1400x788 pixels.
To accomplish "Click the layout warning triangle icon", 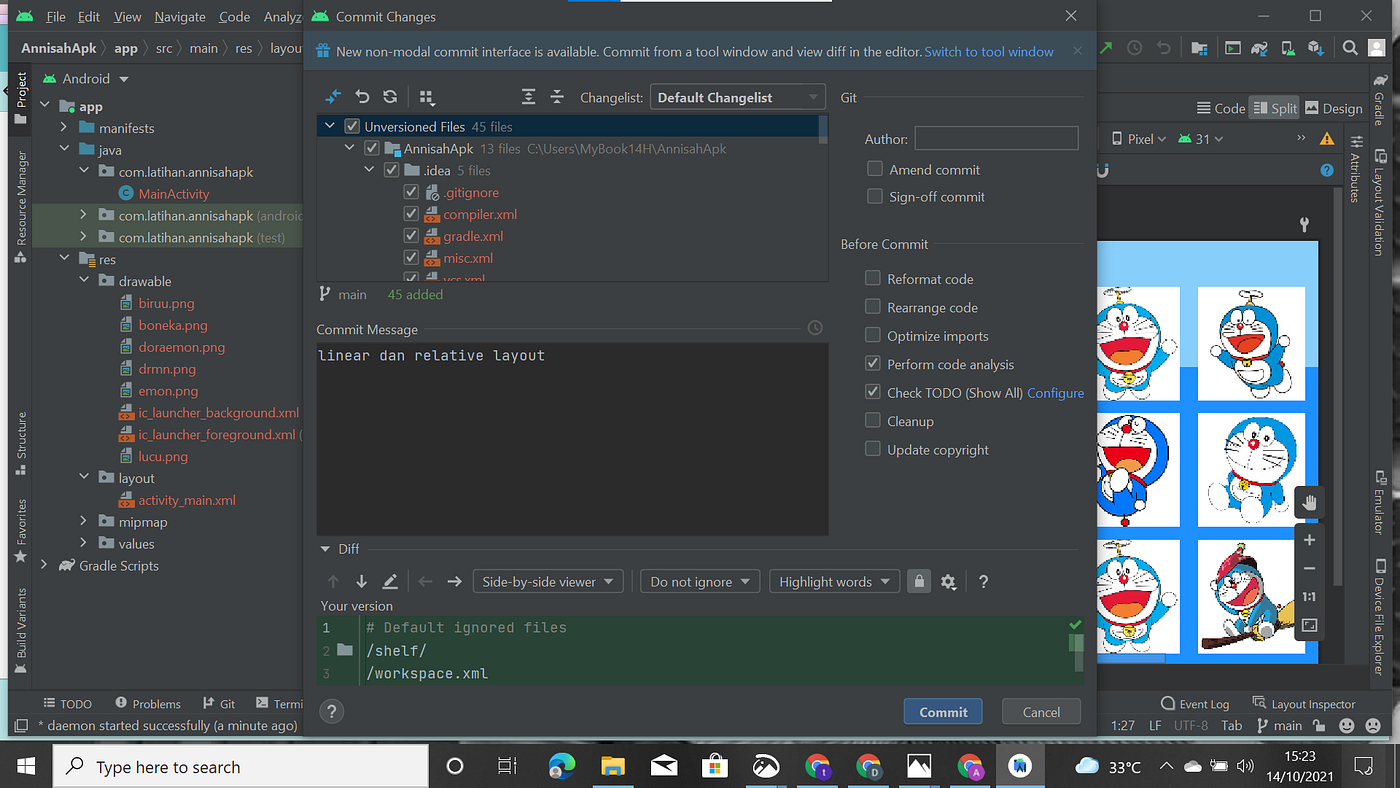I will point(1327,139).
